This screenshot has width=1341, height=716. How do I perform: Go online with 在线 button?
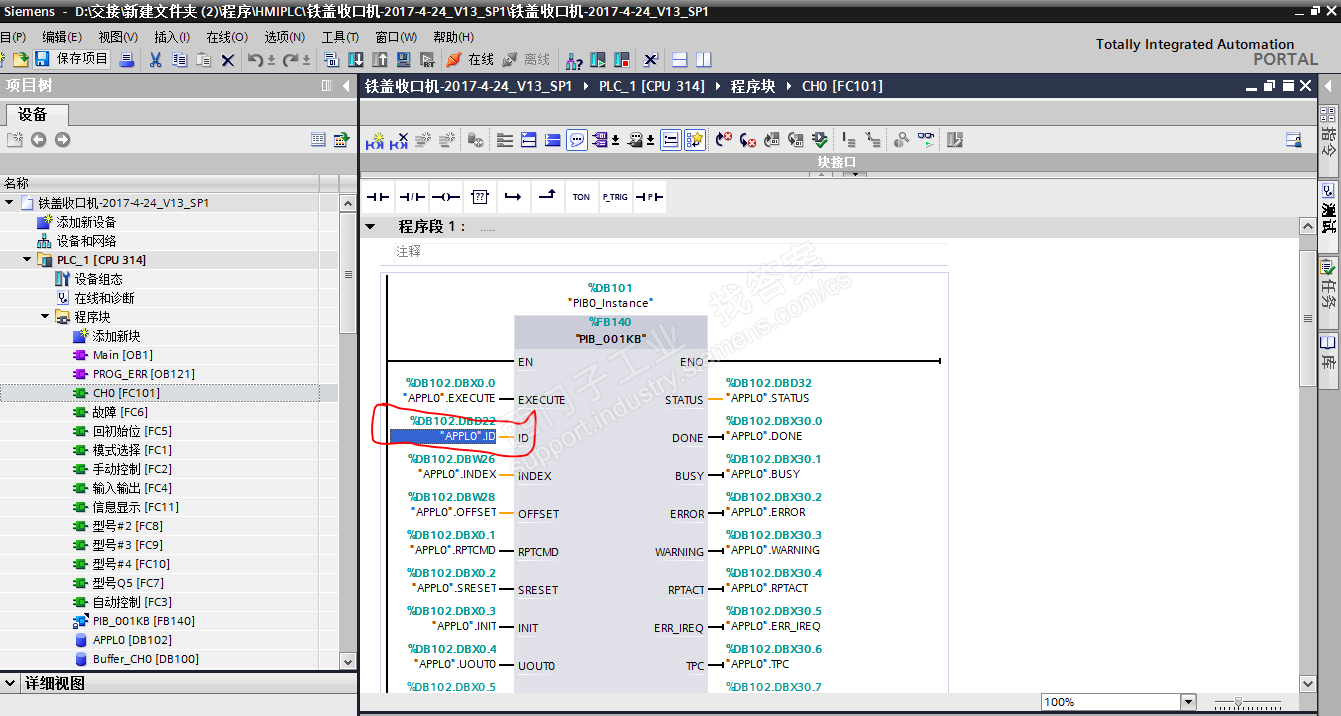pos(470,60)
